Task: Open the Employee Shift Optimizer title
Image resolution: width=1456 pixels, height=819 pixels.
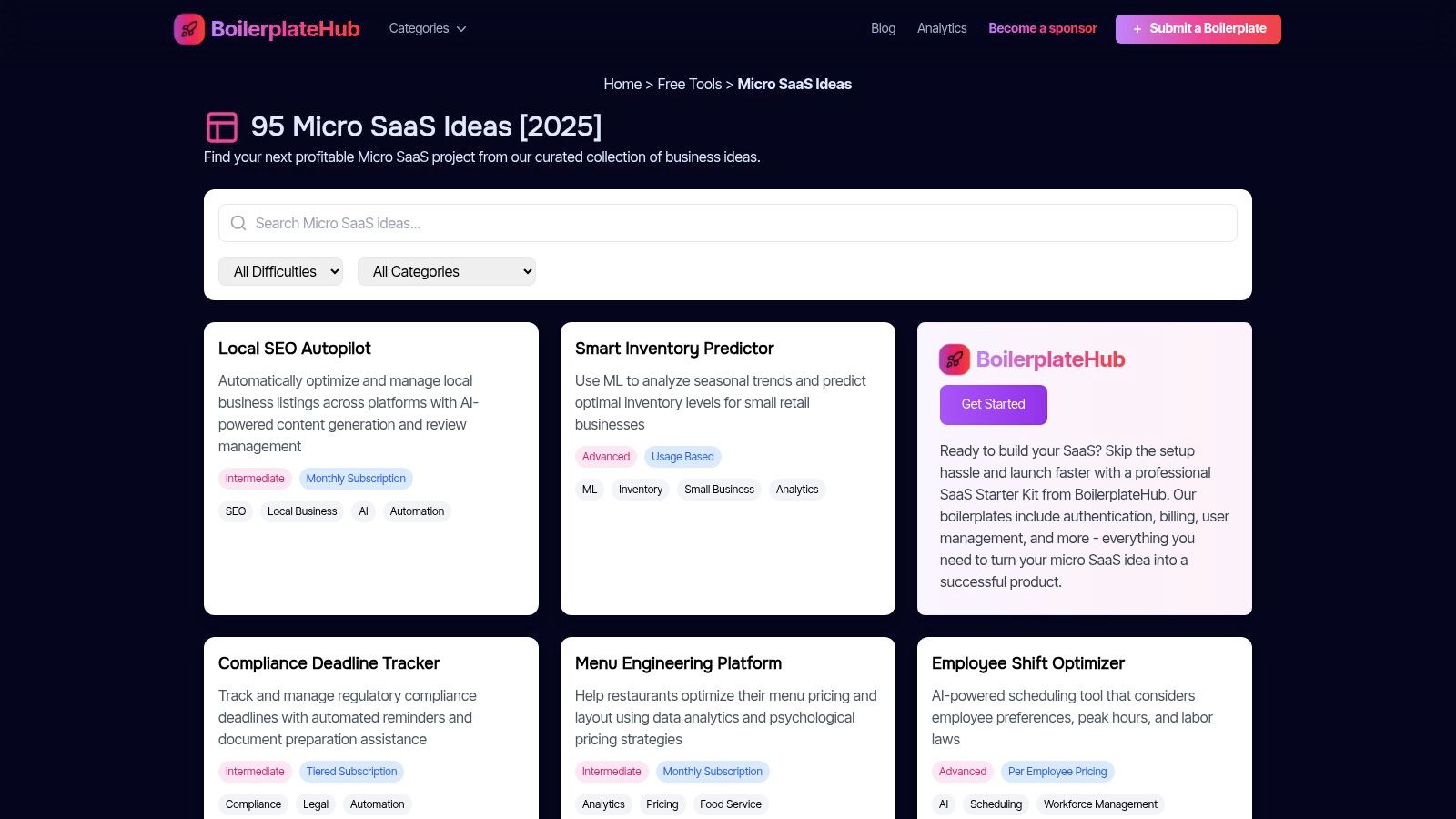Action: pyautogui.click(x=1028, y=663)
